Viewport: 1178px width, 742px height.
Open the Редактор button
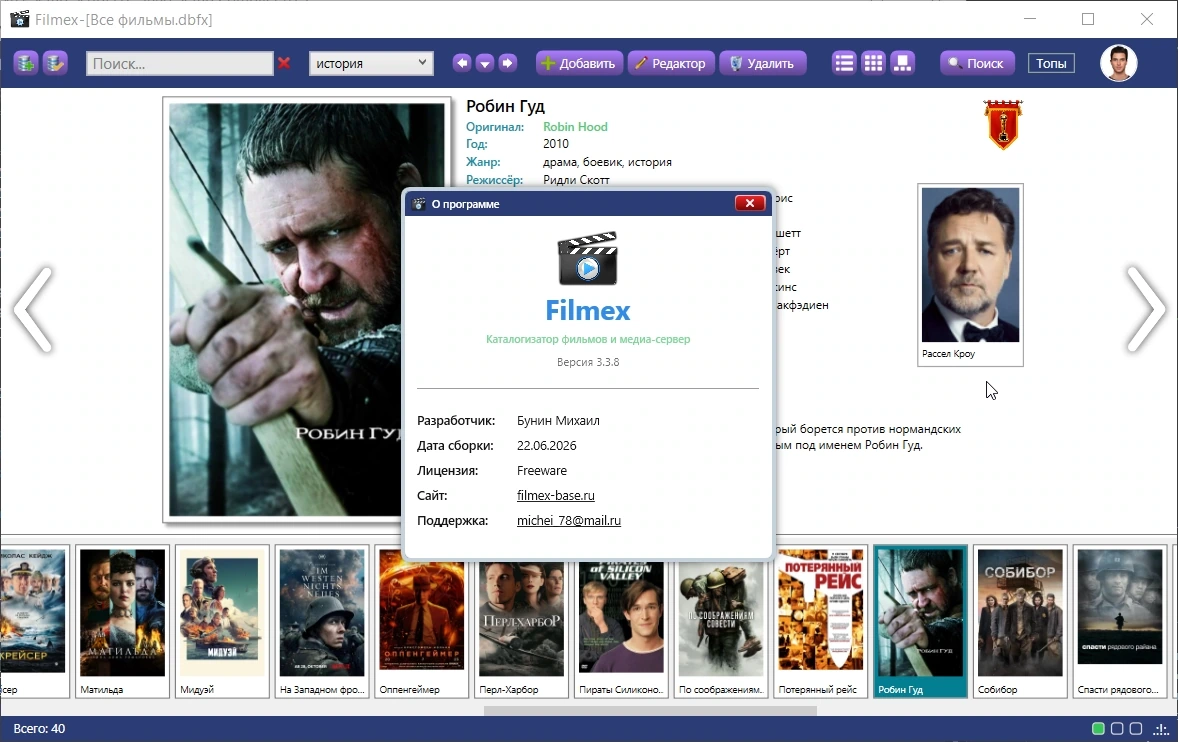(671, 63)
